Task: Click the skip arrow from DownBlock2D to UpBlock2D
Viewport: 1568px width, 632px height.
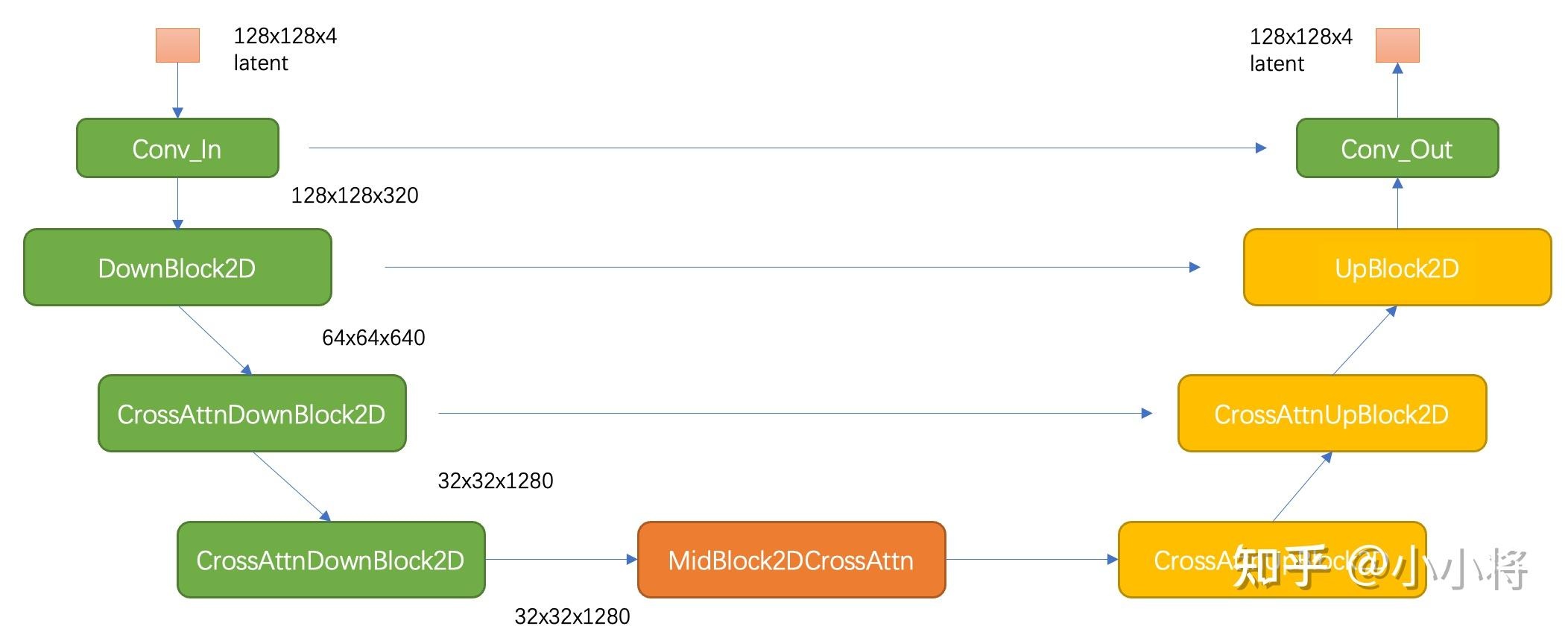Action: (x=790, y=267)
